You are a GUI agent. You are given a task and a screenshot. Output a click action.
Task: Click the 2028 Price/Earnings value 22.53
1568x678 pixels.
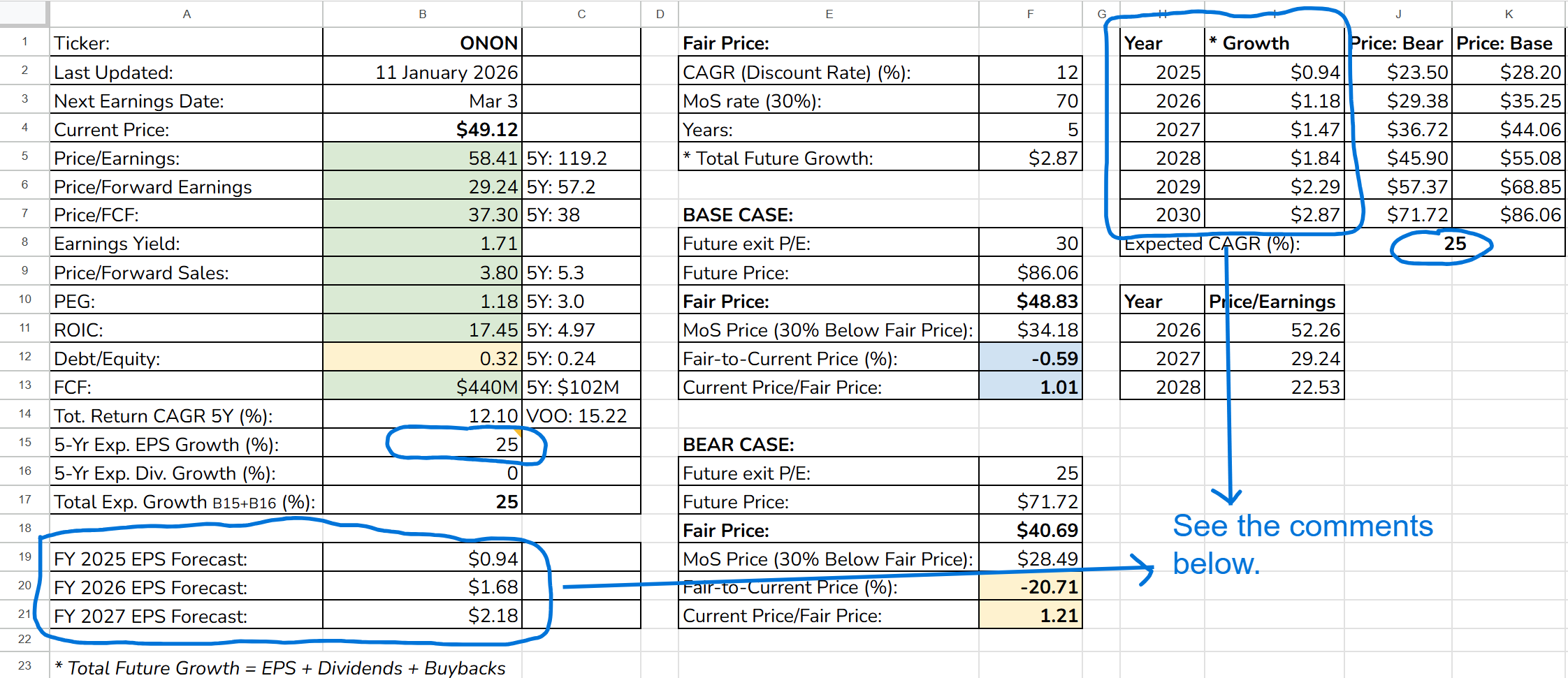1275,387
